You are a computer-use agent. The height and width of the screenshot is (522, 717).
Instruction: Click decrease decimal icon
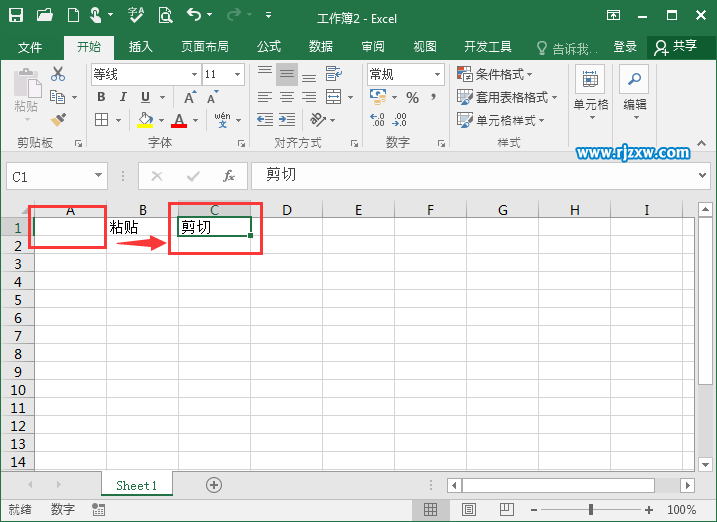[x=399, y=120]
